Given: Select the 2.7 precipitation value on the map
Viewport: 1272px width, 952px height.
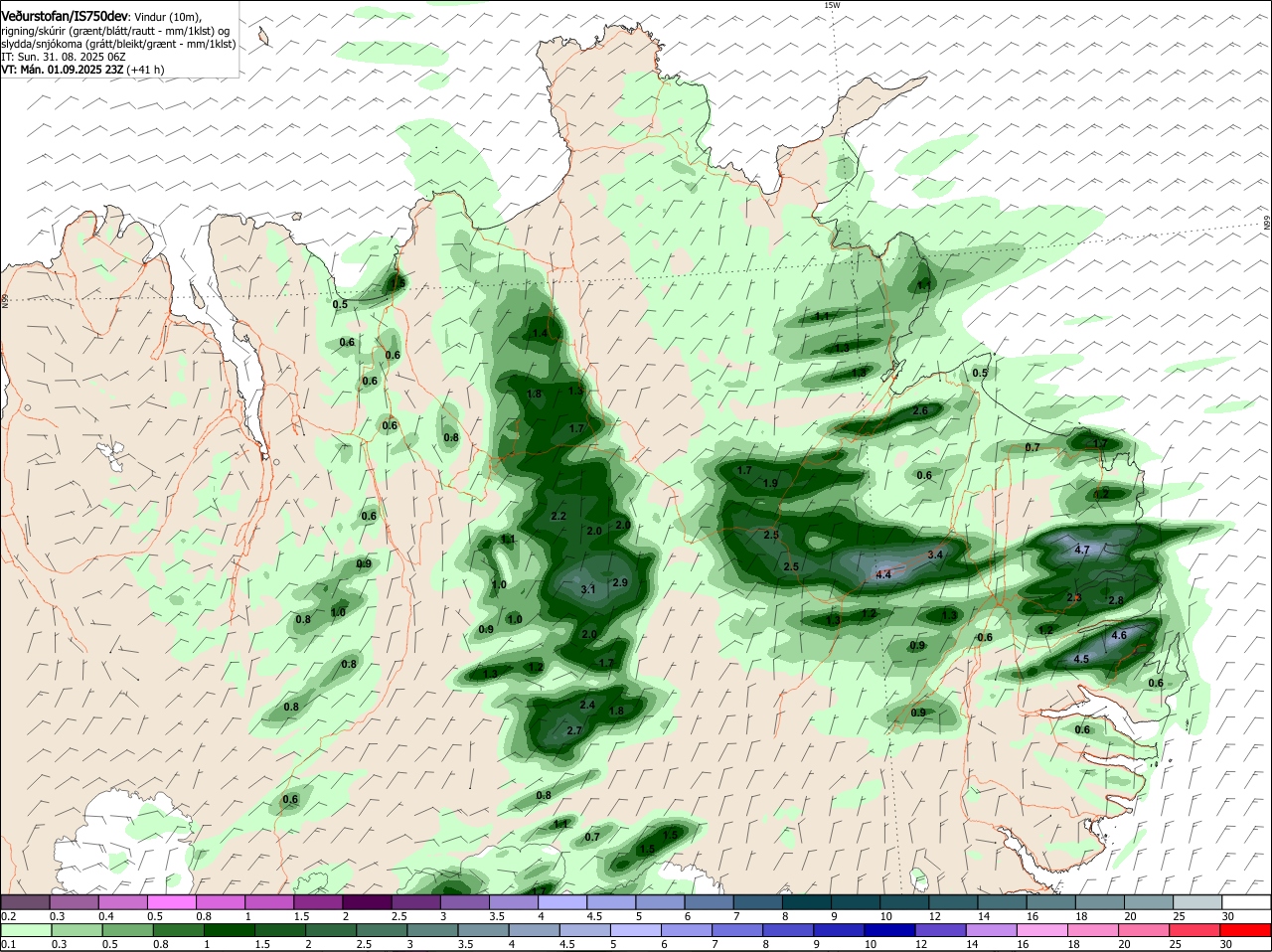Looking at the screenshot, I should [x=573, y=730].
